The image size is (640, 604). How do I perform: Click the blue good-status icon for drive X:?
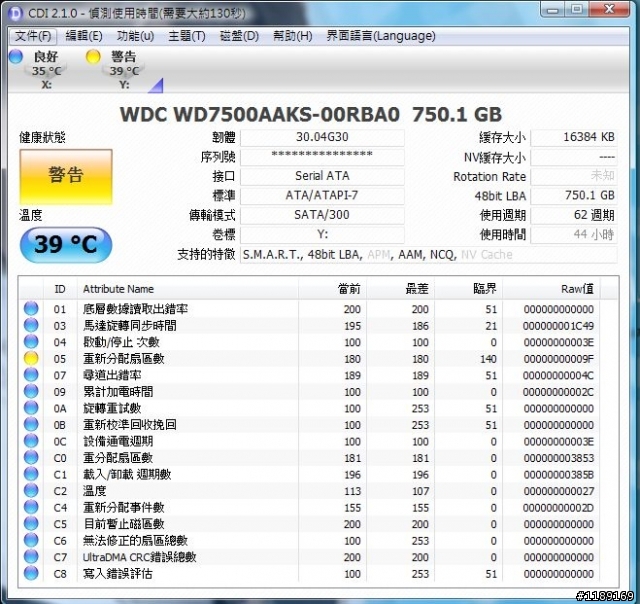pyautogui.click(x=16, y=56)
